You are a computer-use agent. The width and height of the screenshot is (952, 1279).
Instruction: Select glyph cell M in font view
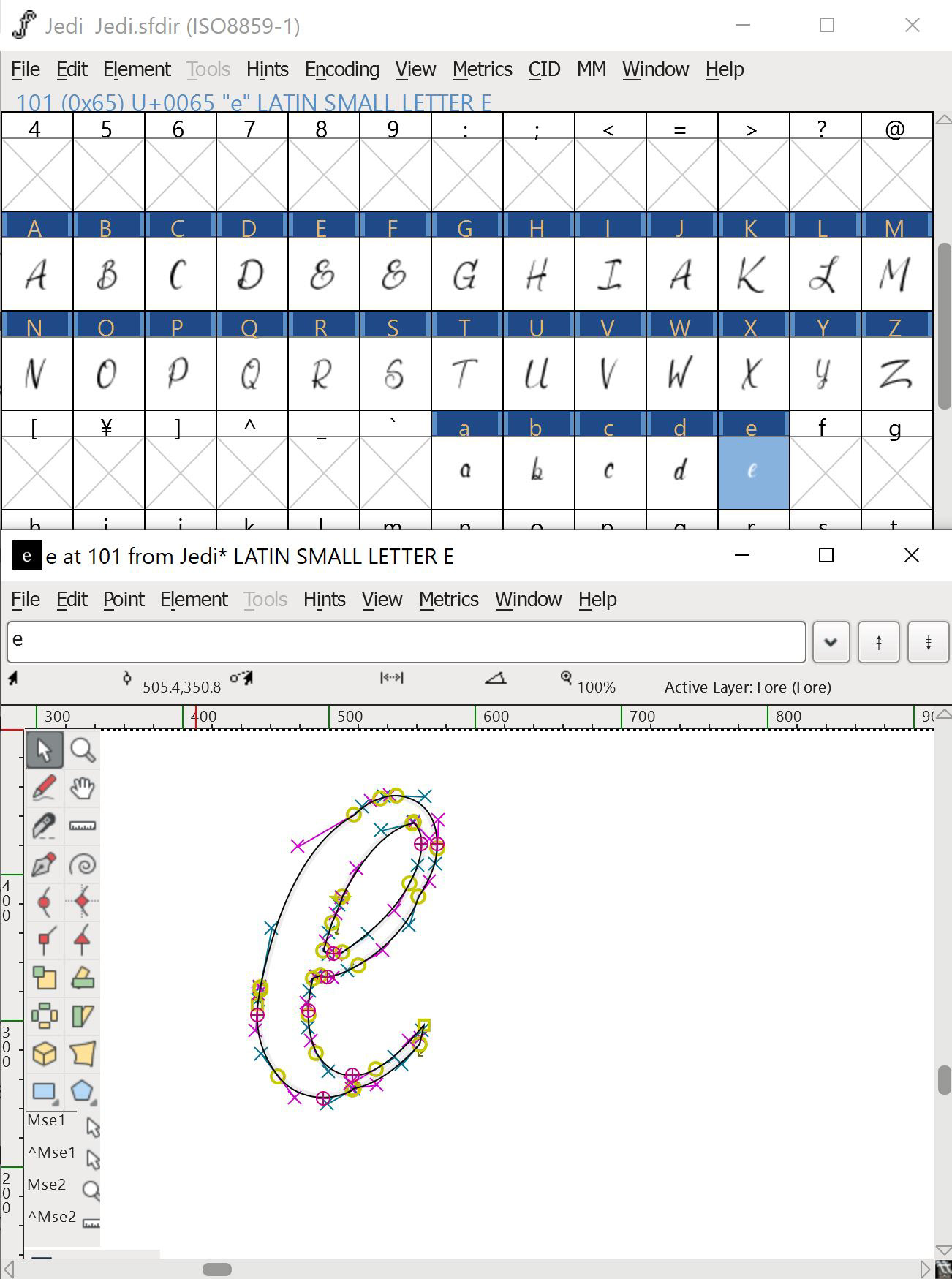pyautogui.click(x=896, y=274)
